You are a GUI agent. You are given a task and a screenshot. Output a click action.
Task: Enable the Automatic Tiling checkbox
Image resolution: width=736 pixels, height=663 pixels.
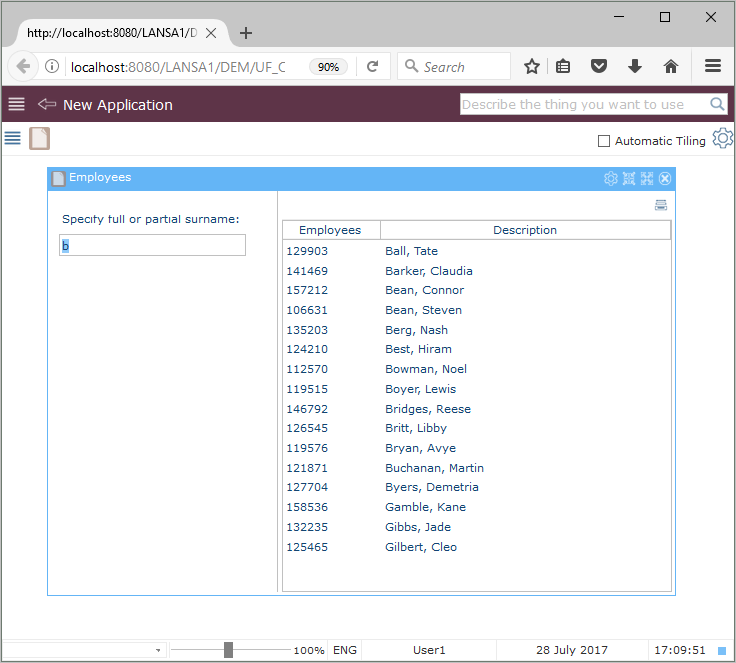point(604,141)
